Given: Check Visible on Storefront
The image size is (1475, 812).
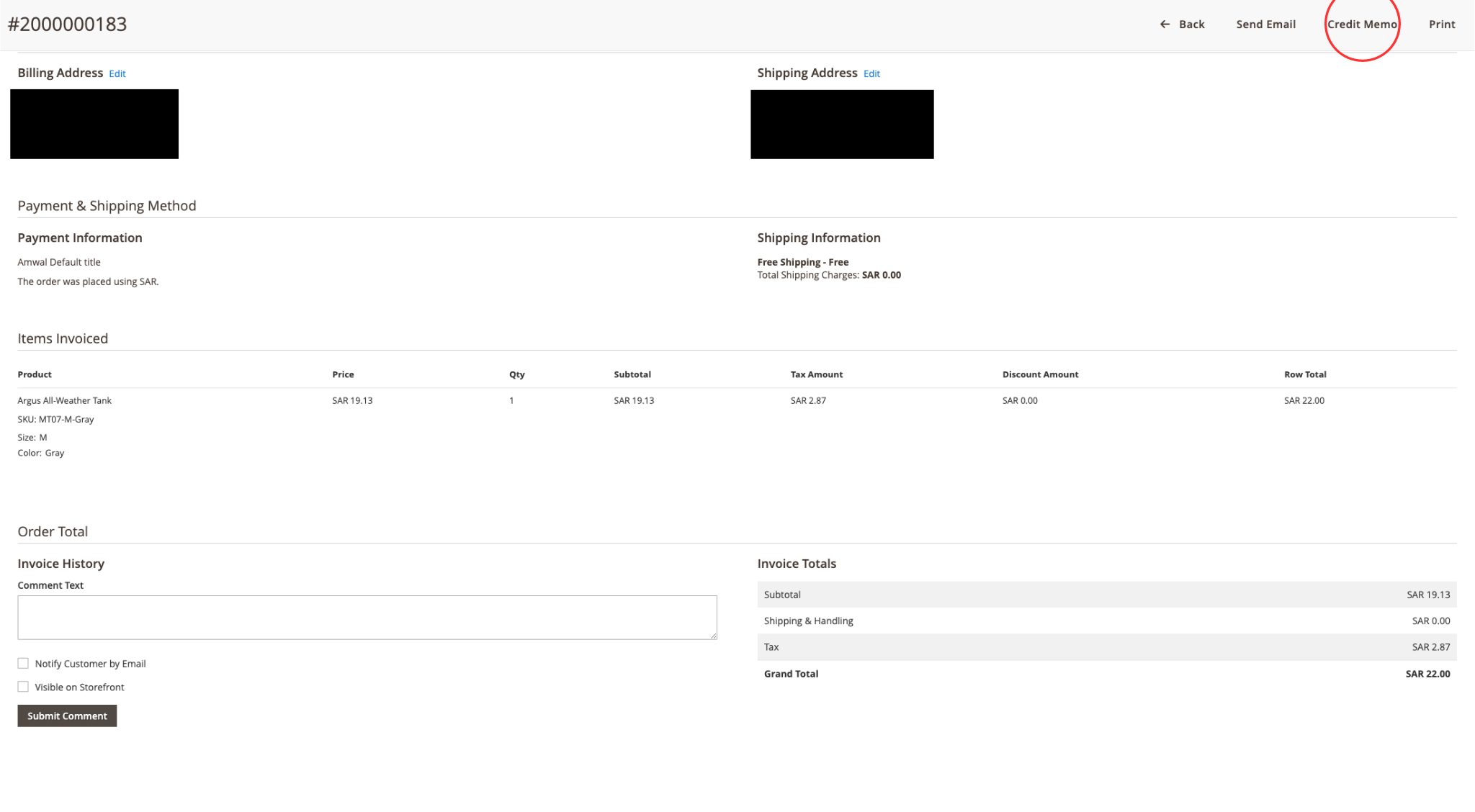Looking at the screenshot, I should [x=24, y=687].
